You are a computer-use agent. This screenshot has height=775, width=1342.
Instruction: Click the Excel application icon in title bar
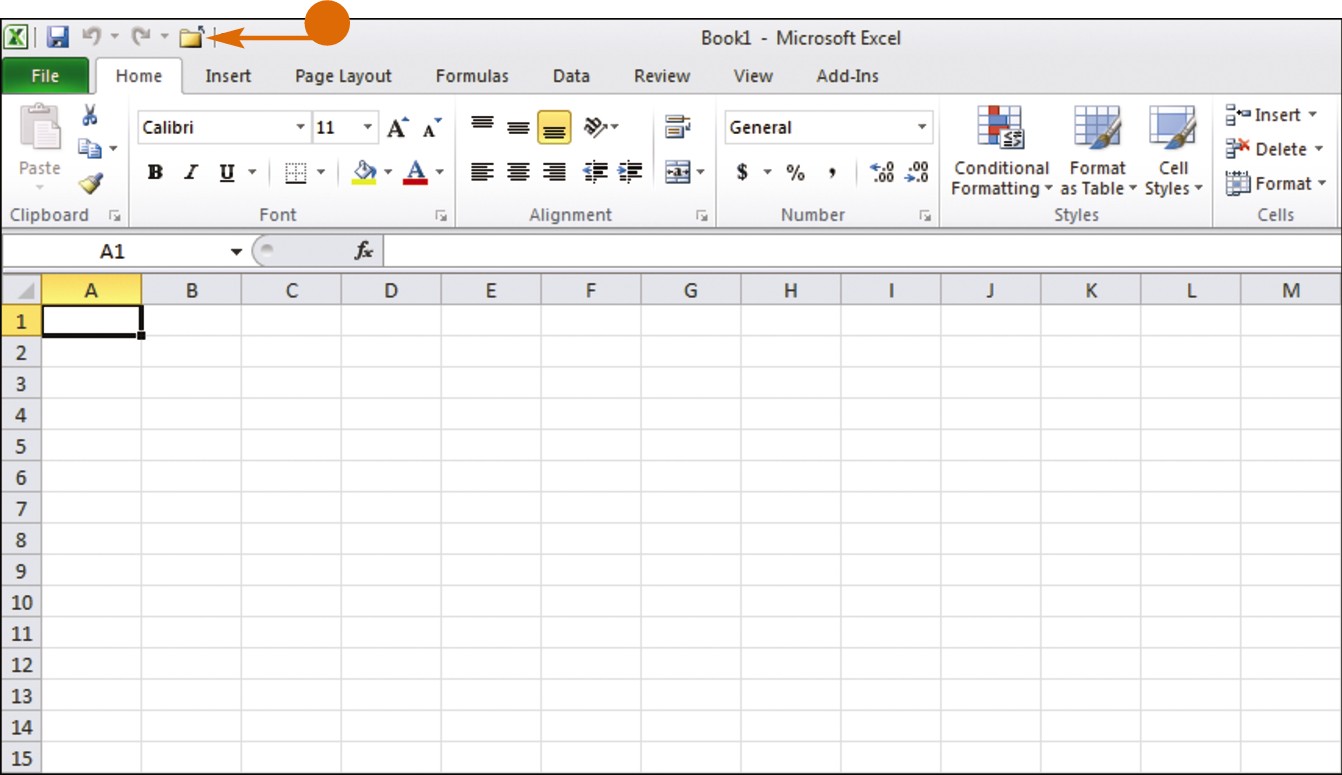coord(16,38)
